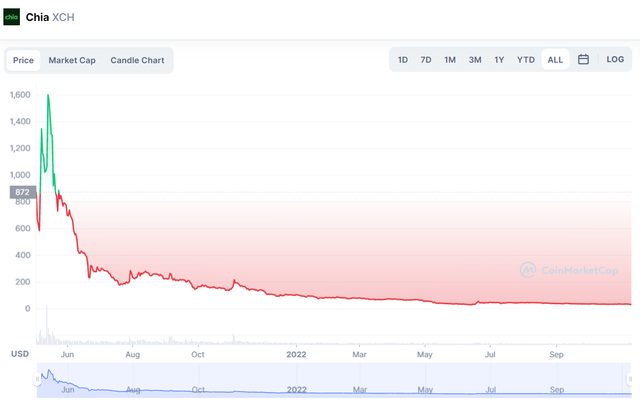The width and height of the screenshot is (640, 401).
Task: Select the 3M time range
Action: click(x=475, y=60)
